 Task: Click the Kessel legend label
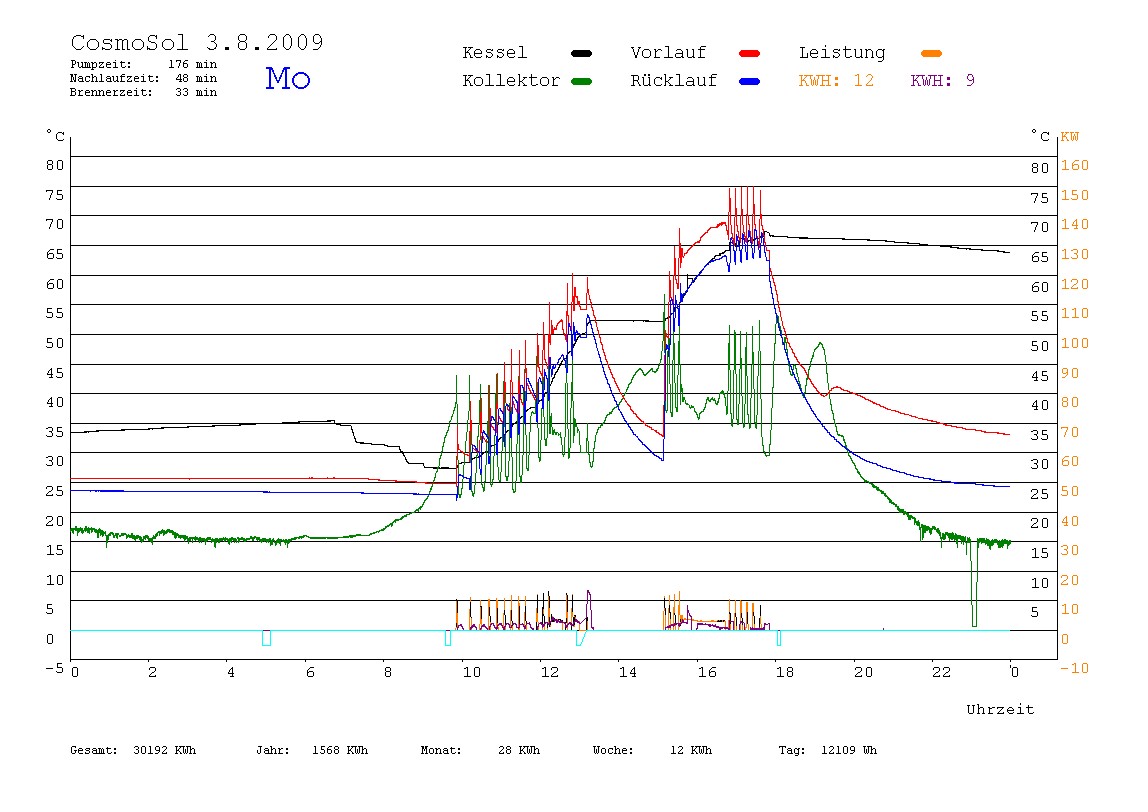(x=494, y=53)
